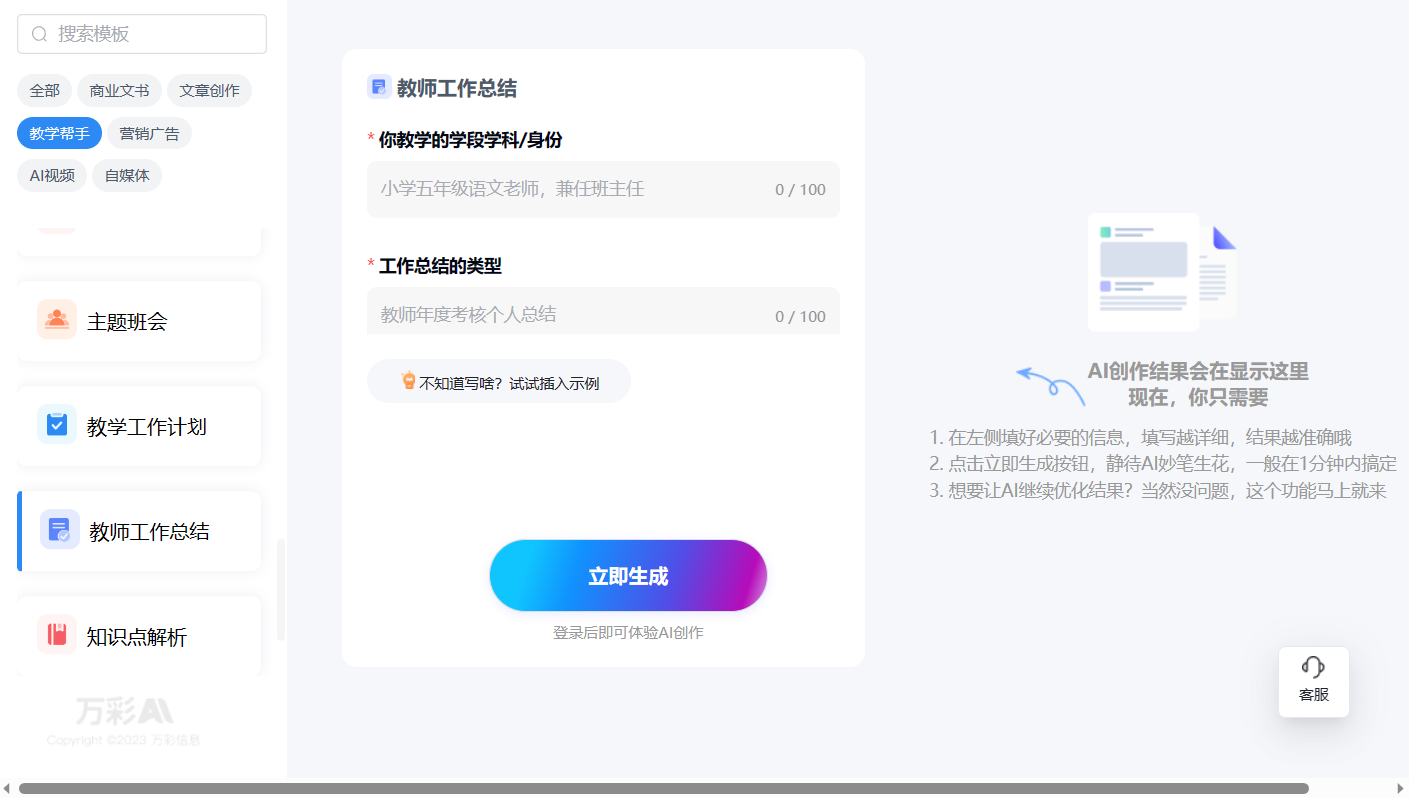Screen dimensions: 1409x798
Task: Select the AI视频 category tab
Action: tap(52, 175)
